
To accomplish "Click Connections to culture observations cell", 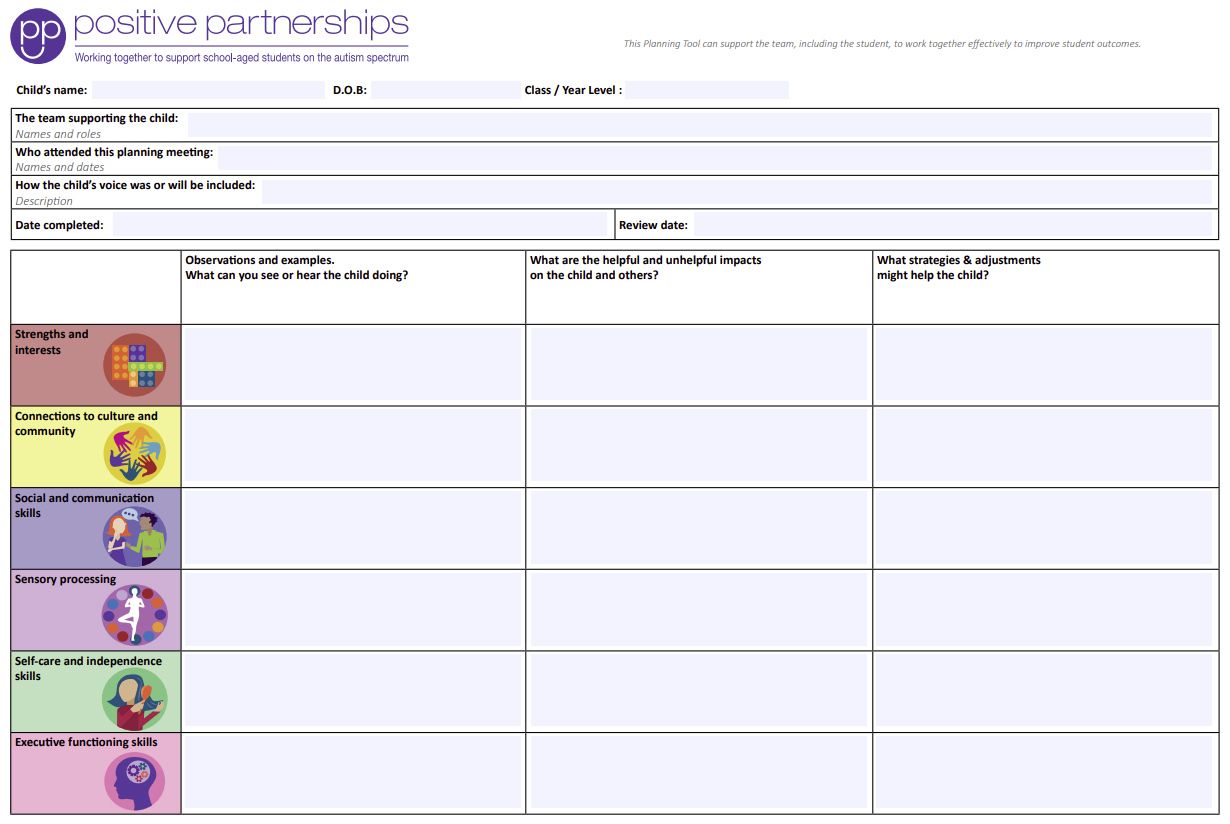I will (354, 447).
